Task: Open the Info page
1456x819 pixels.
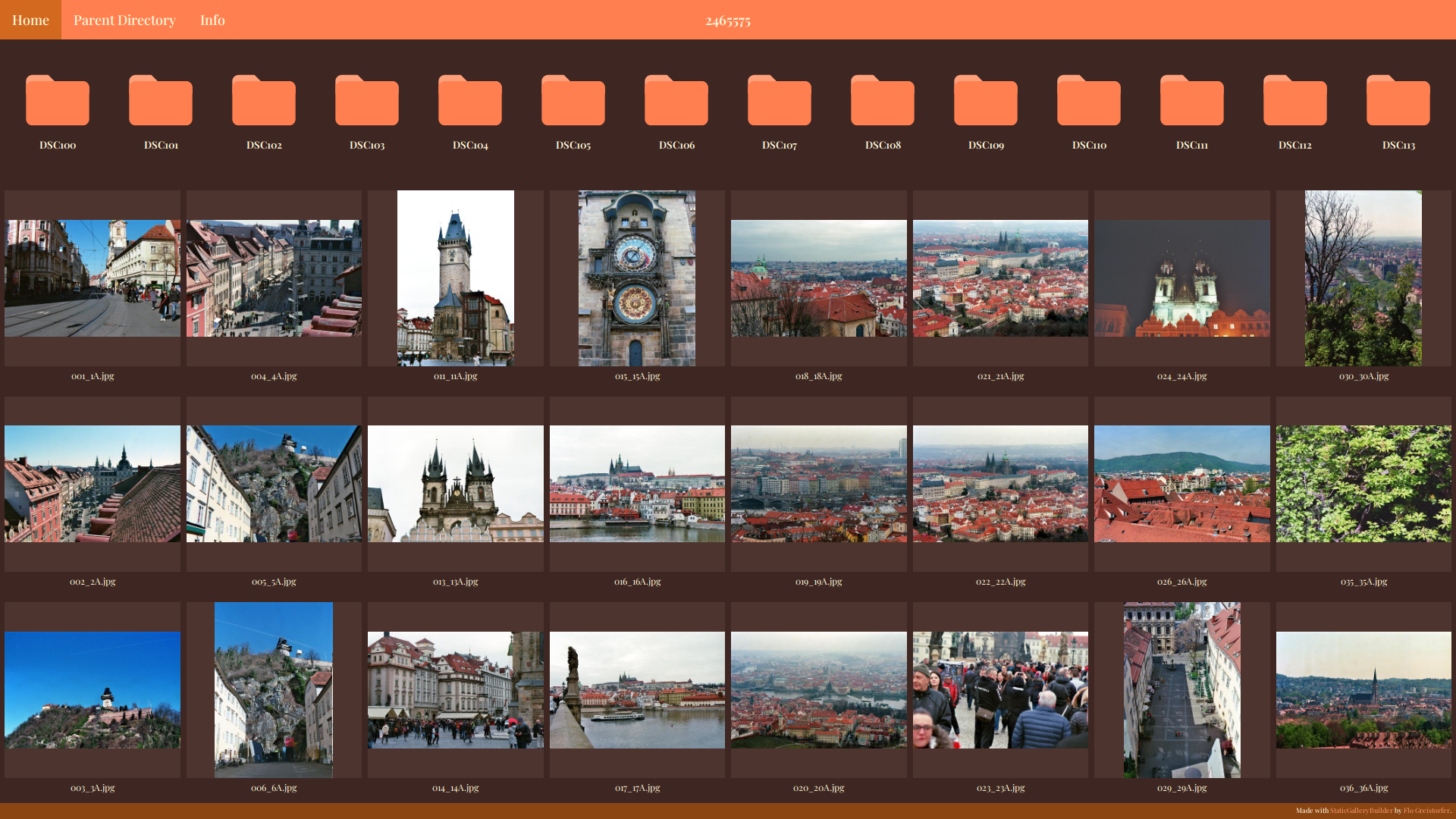Action: 212,20
